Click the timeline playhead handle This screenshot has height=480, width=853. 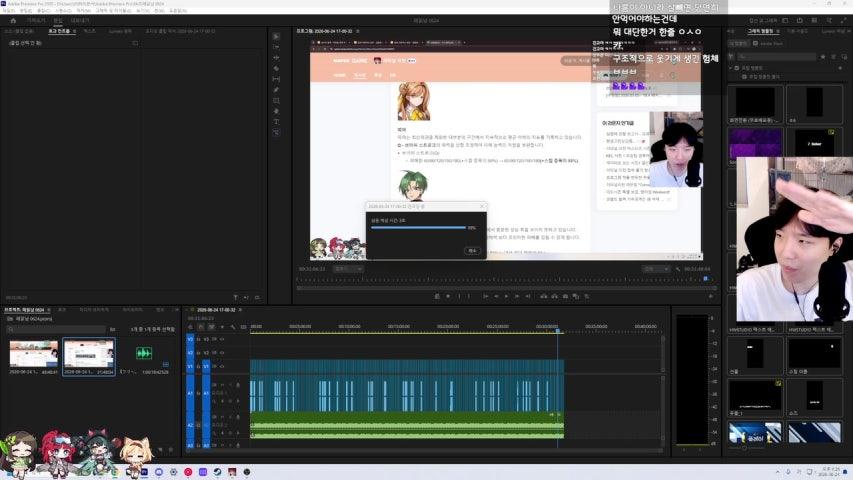click(x=558, y=330)
